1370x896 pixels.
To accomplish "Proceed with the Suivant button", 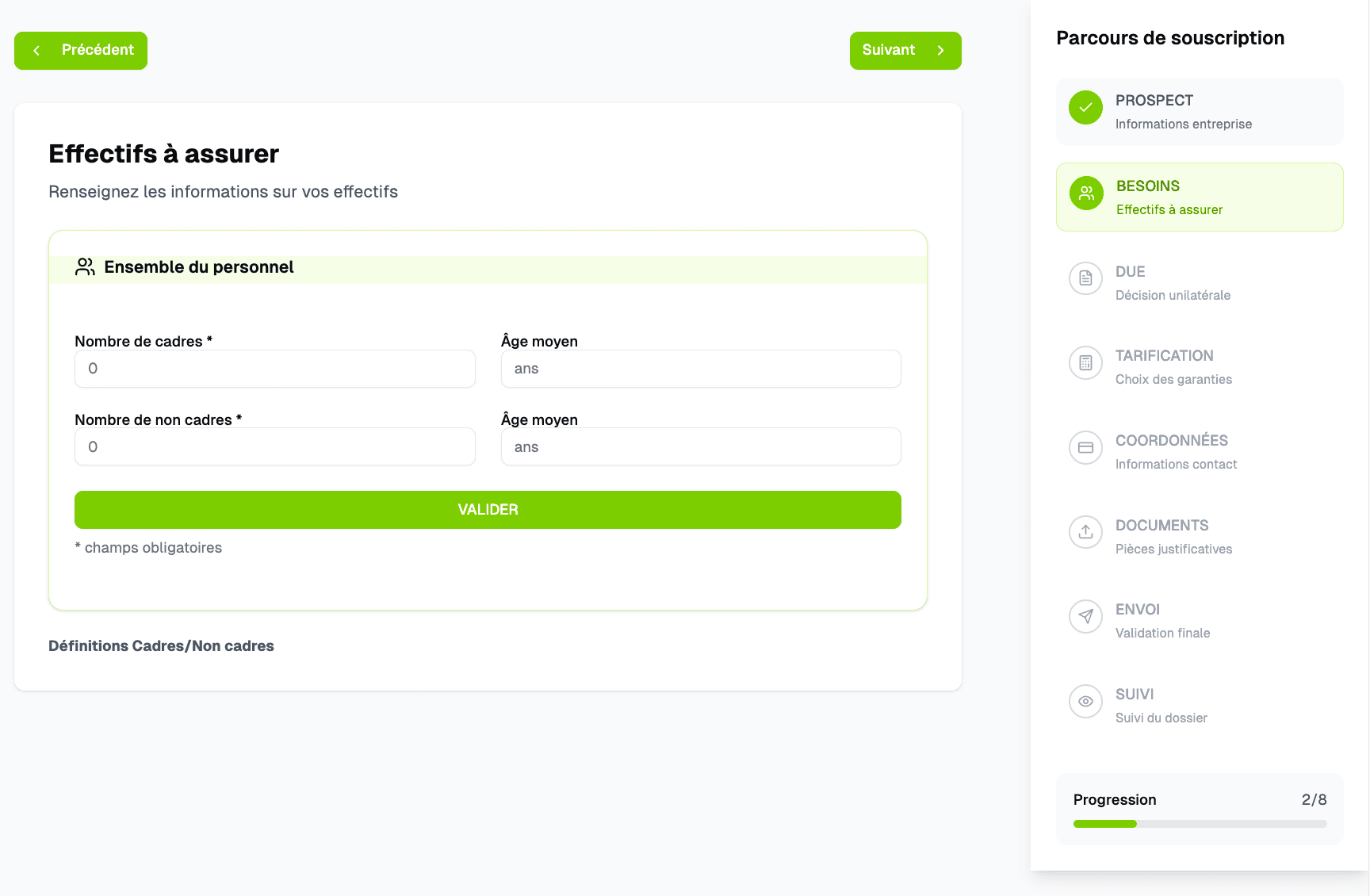I will 905,51.
